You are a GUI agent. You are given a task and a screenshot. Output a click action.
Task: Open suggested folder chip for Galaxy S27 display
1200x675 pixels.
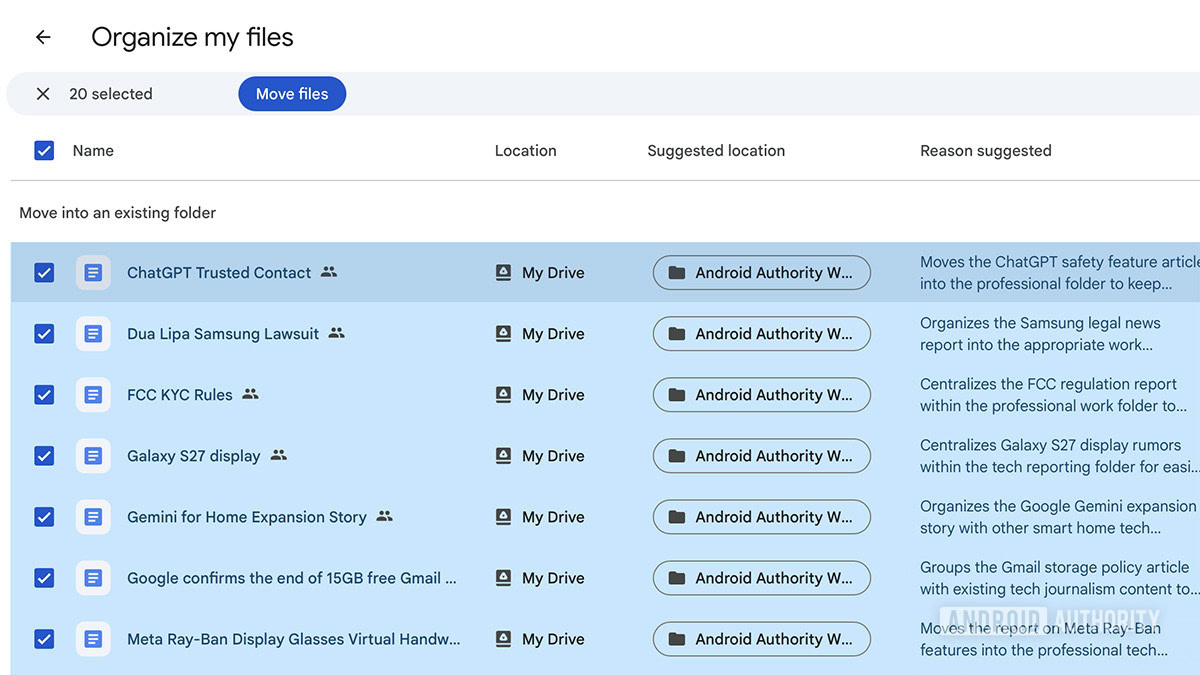coord(762,456)
